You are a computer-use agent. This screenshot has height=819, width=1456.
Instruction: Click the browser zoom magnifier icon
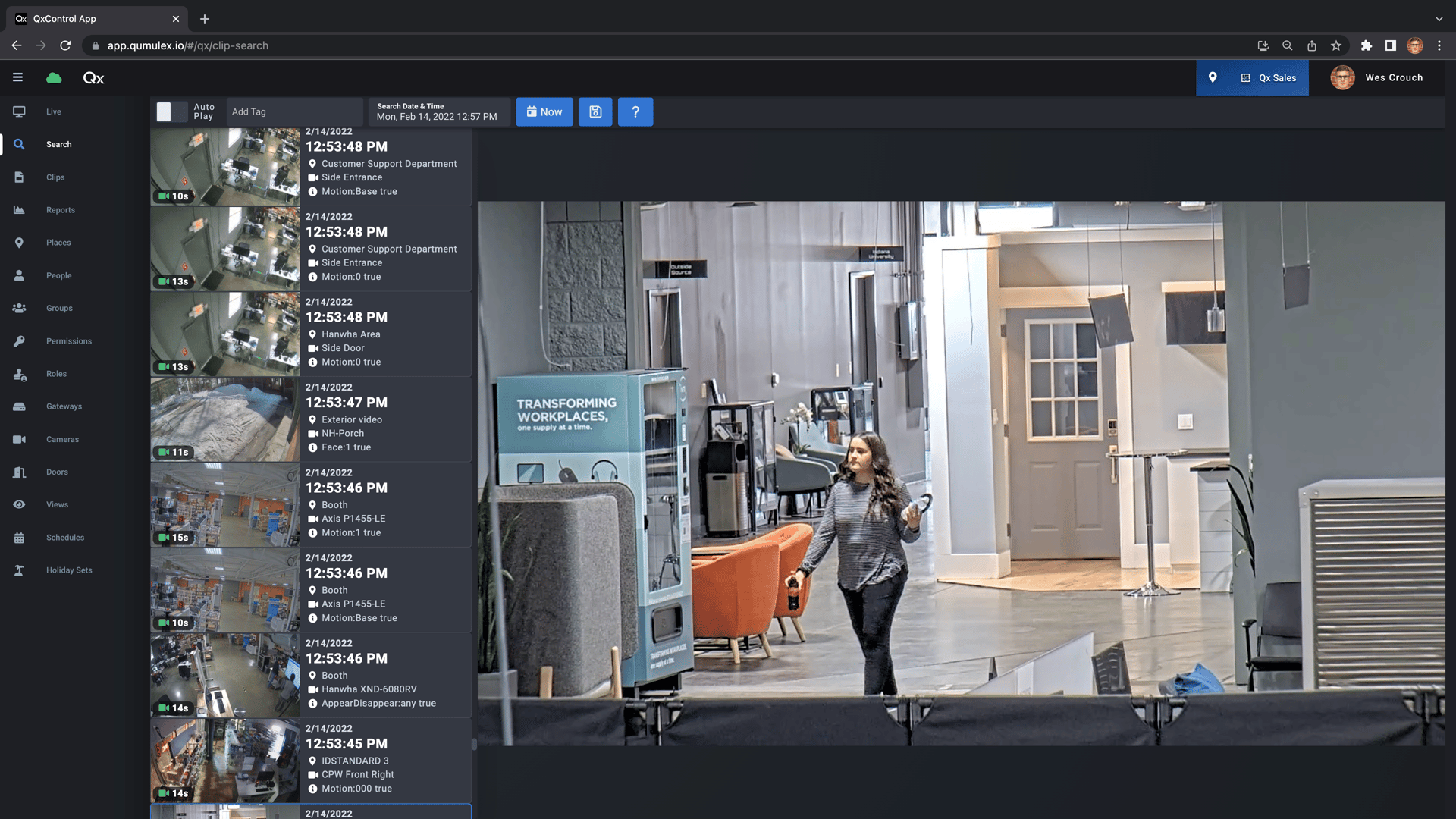tap(1288, 45)
